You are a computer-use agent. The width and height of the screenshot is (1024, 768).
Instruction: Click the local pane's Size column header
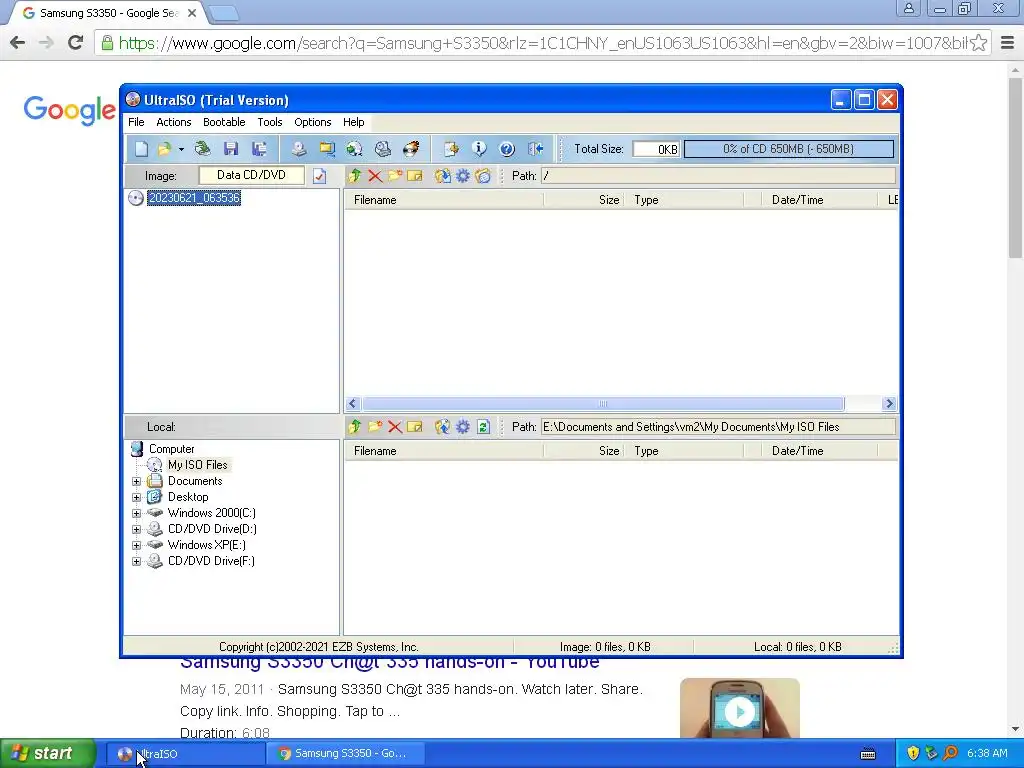pyautogui.click(x=583, y=451)
